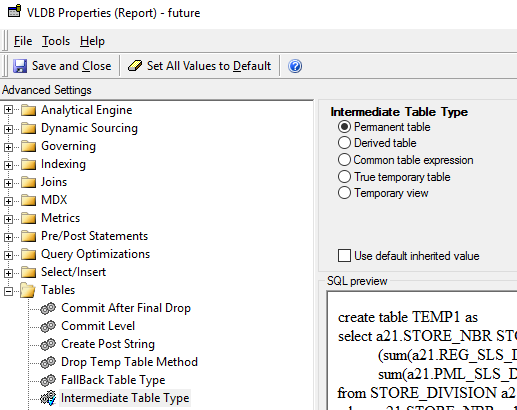
Task: Select Create Post String setting
Action: pos(108,344)
